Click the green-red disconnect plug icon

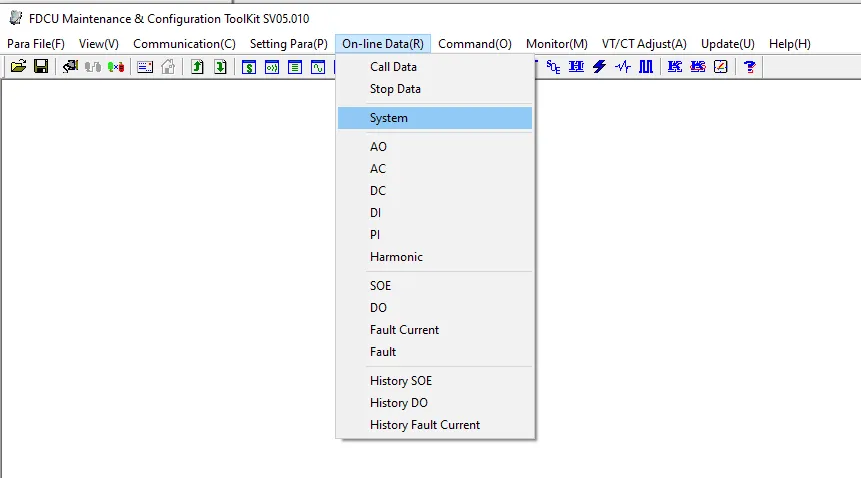[x=116, y=67]
